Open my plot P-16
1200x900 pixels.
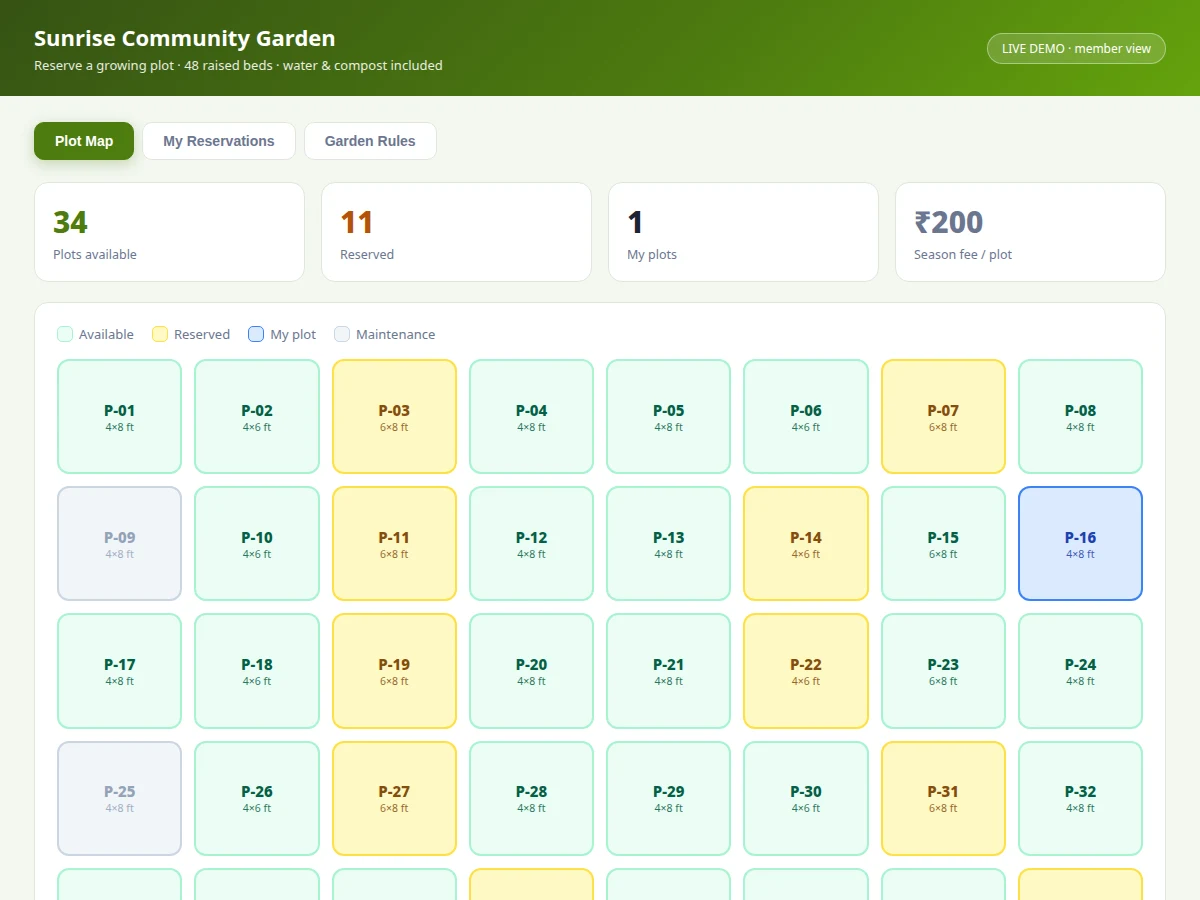[1080, 544]
